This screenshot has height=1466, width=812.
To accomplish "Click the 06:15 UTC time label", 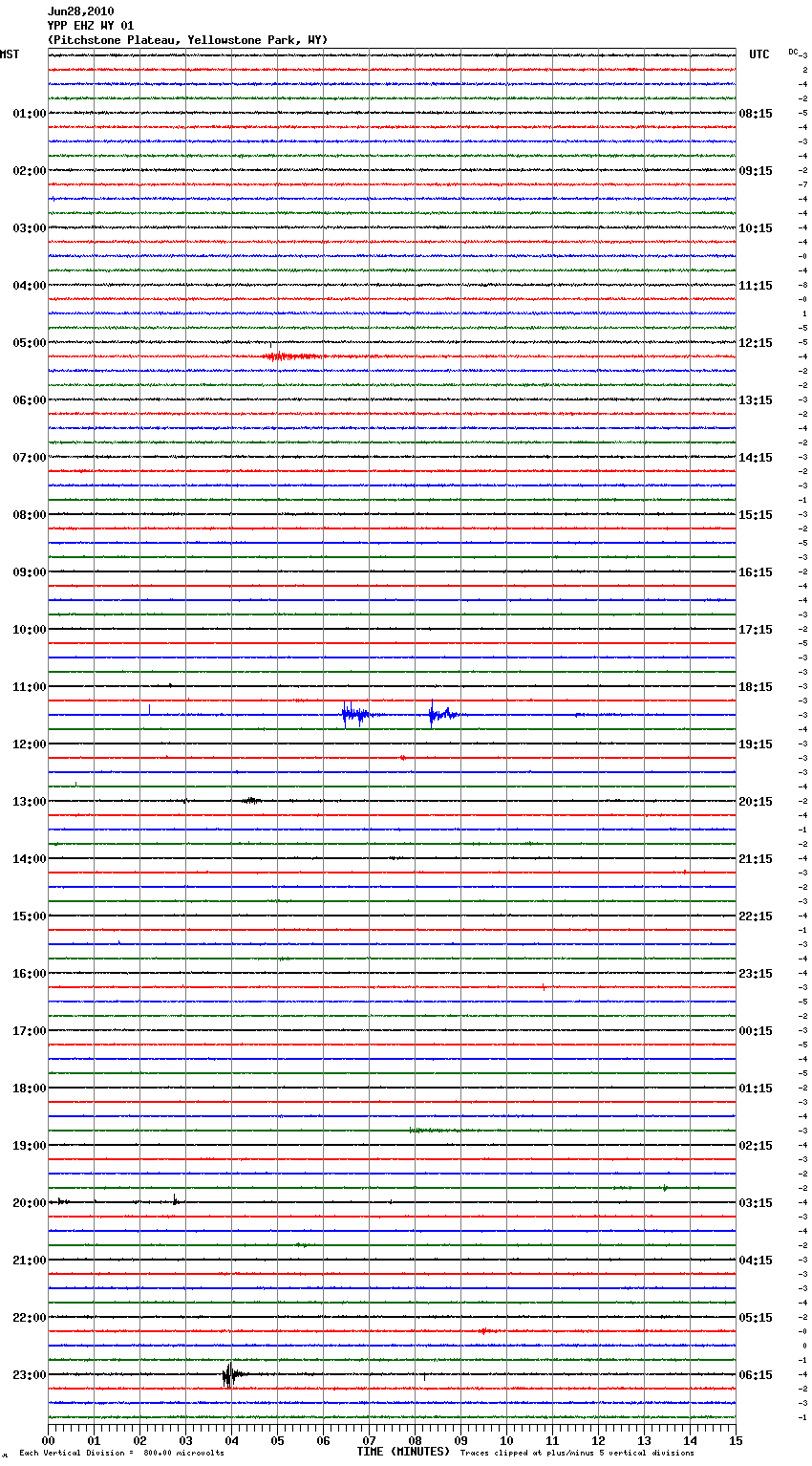I will pyautogui.click(x=756, y=1375).
